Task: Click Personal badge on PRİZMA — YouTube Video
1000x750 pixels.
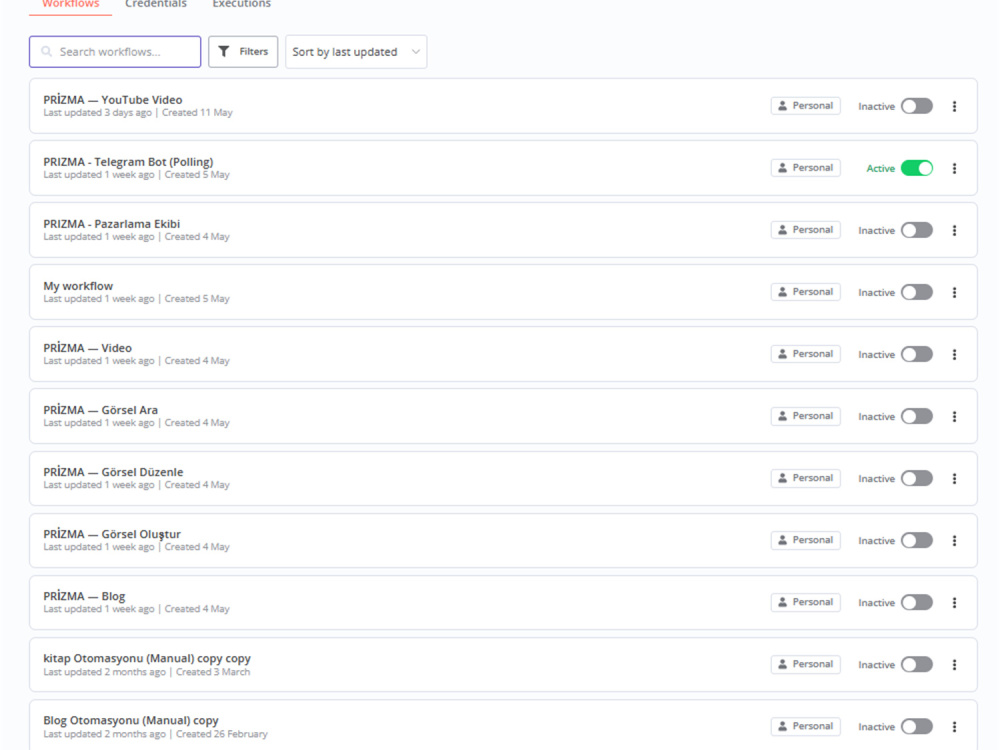Action: click(x=805, y=106)
